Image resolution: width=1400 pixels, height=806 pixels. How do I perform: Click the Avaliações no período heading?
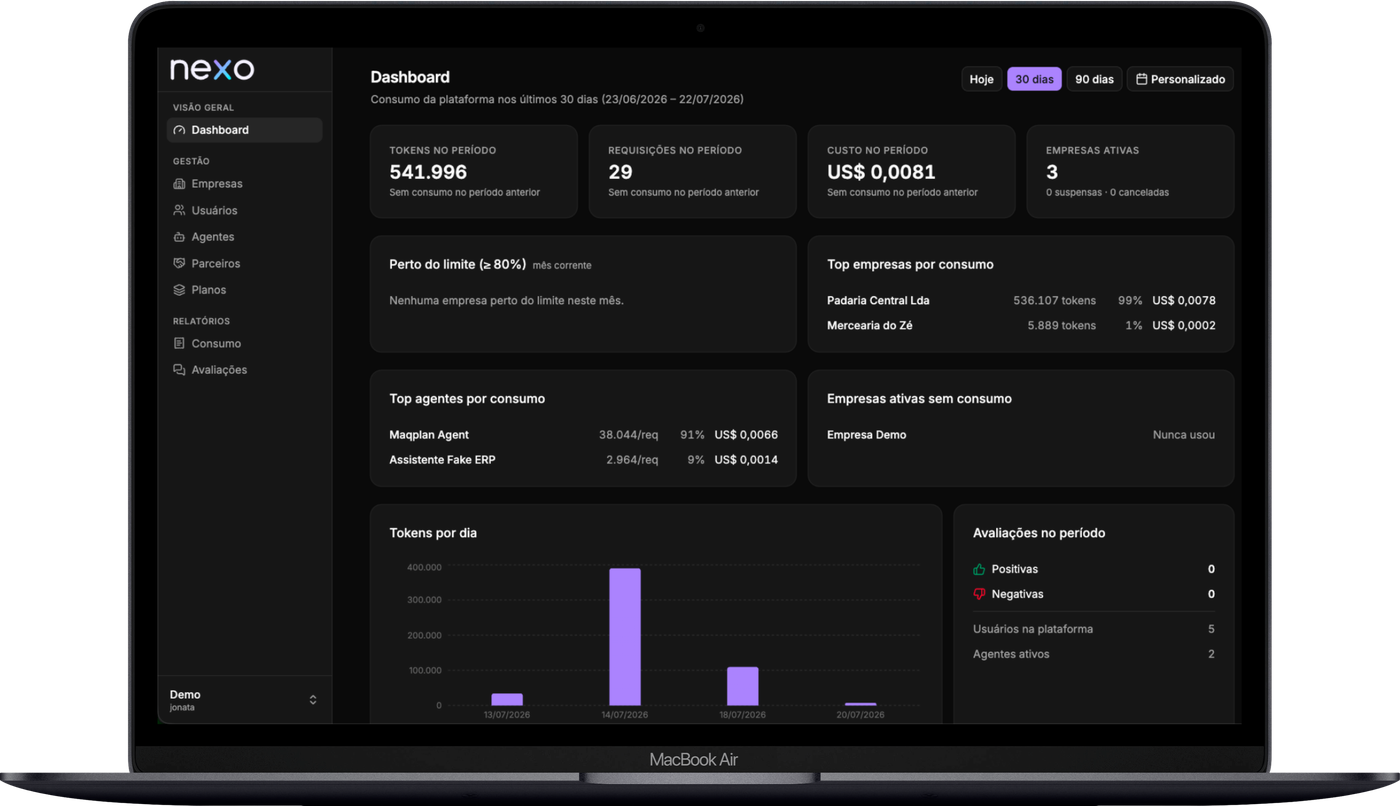point(1039,533)
